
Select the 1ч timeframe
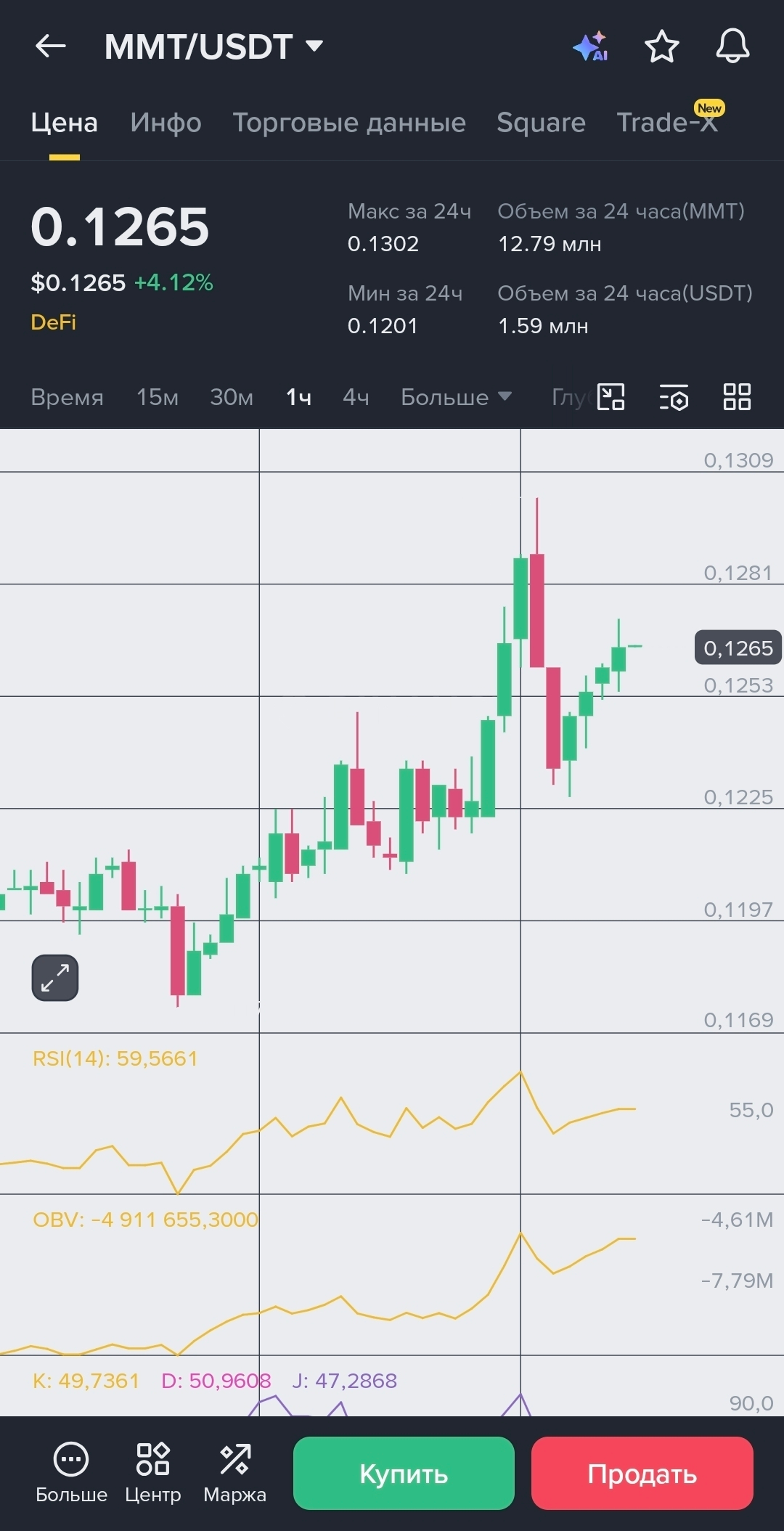[x=298, y=397]
